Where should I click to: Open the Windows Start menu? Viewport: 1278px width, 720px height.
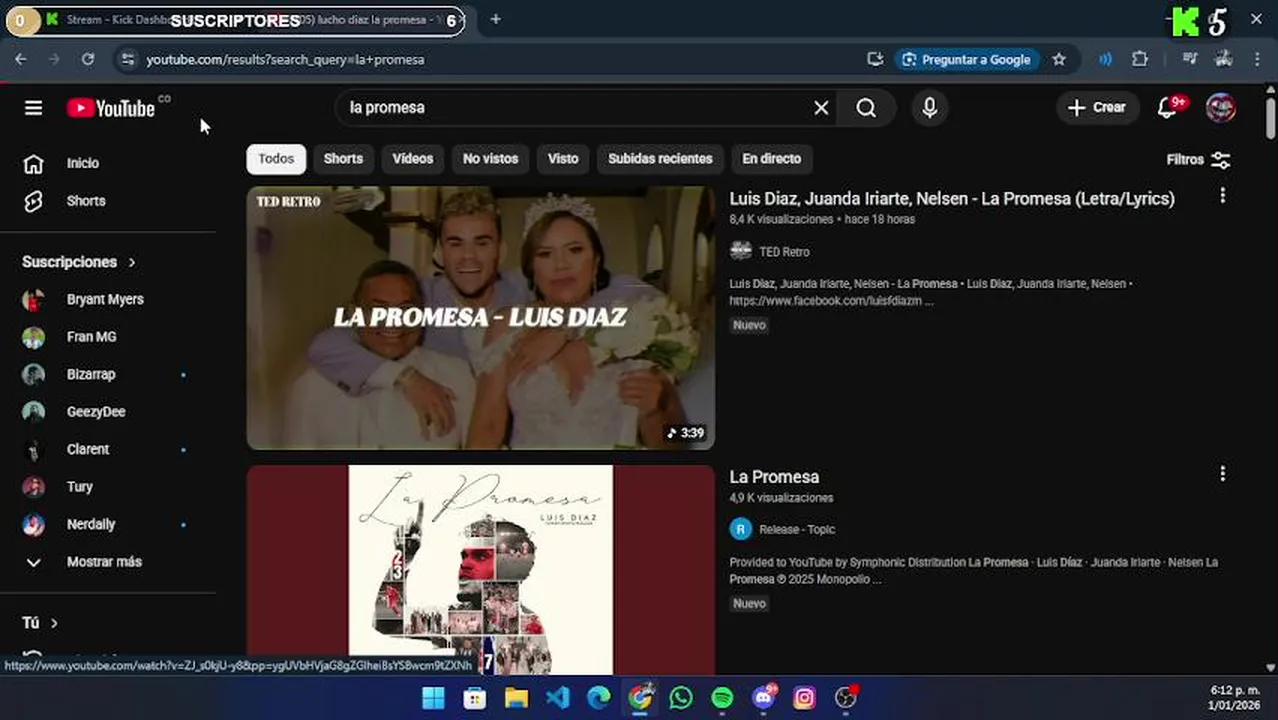point(433,698)
